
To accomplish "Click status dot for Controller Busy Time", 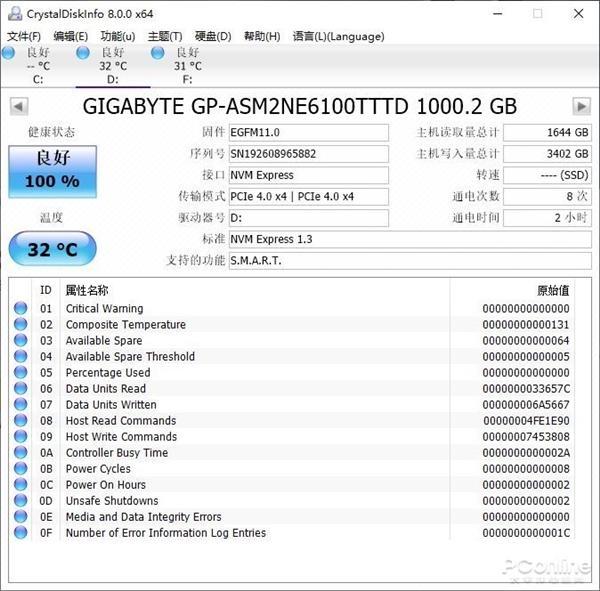I will click(x=21, y=452).
